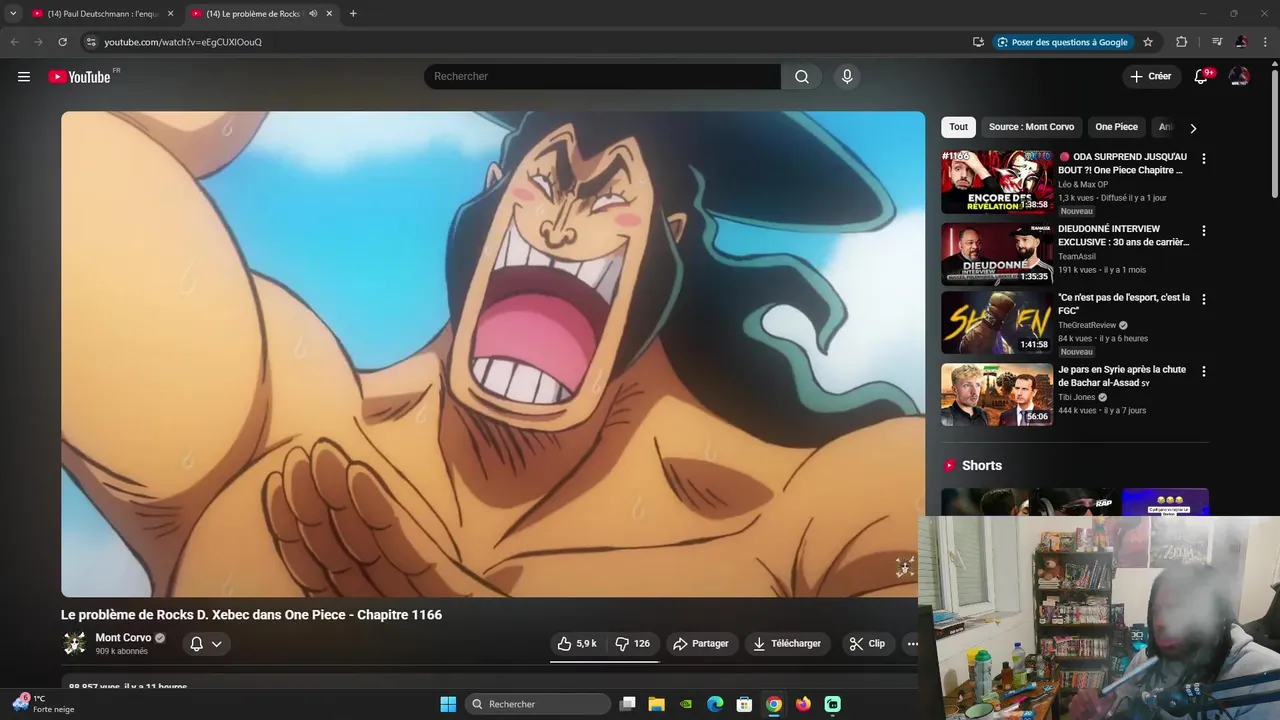Go back in Chrome browser history

(14, 42)
